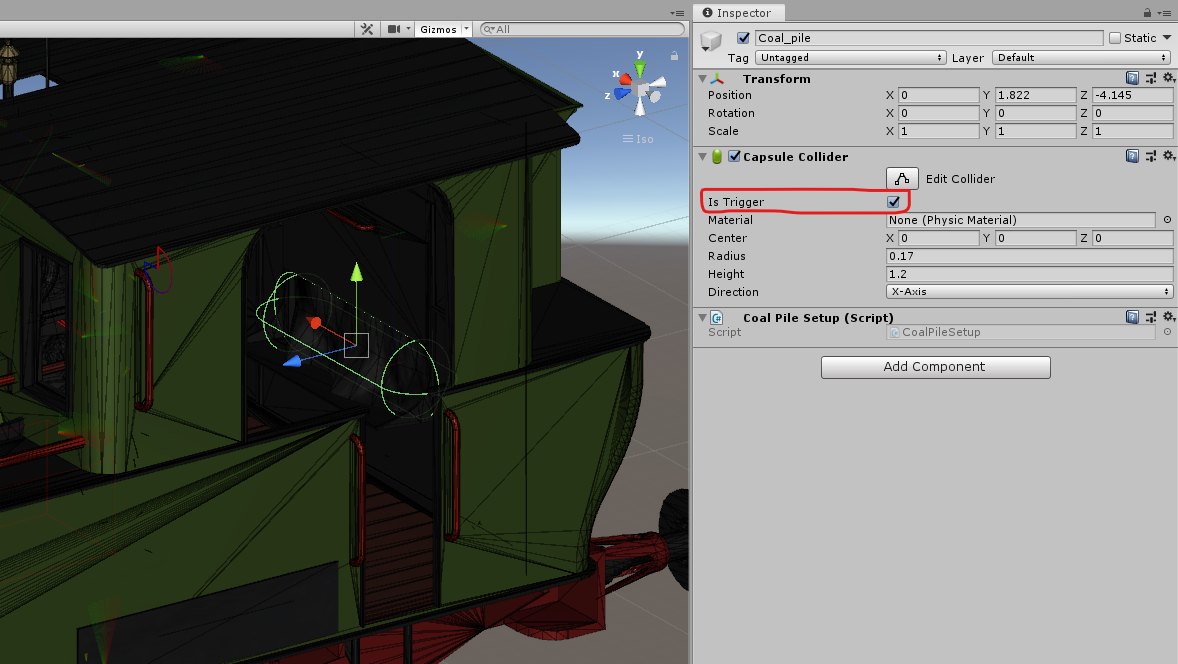Enable the Static checkbox
This screenshot has width=1178, height=664.
click(1115, 37)
